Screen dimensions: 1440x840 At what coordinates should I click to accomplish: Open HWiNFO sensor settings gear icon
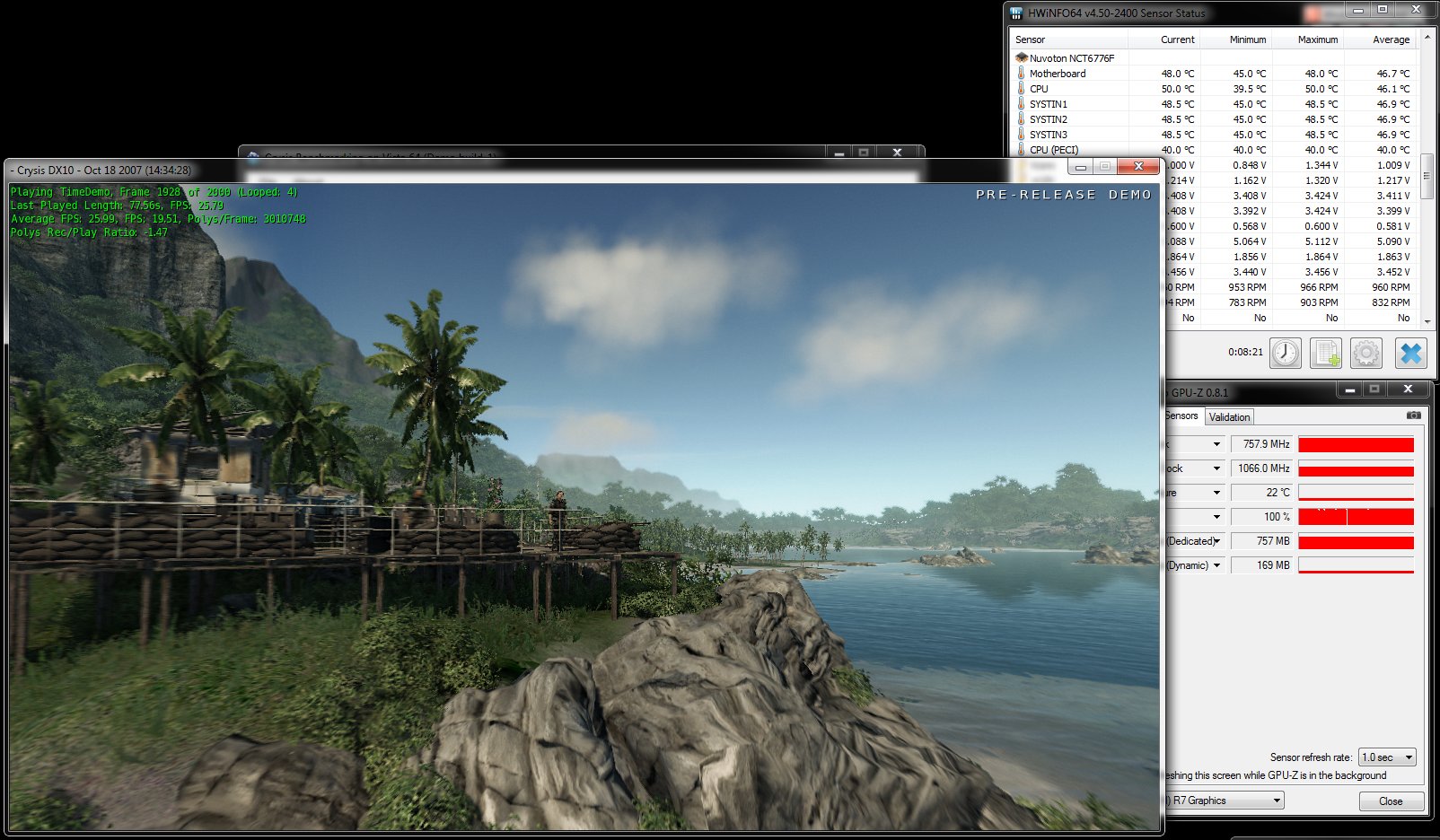click(1366, 353)
